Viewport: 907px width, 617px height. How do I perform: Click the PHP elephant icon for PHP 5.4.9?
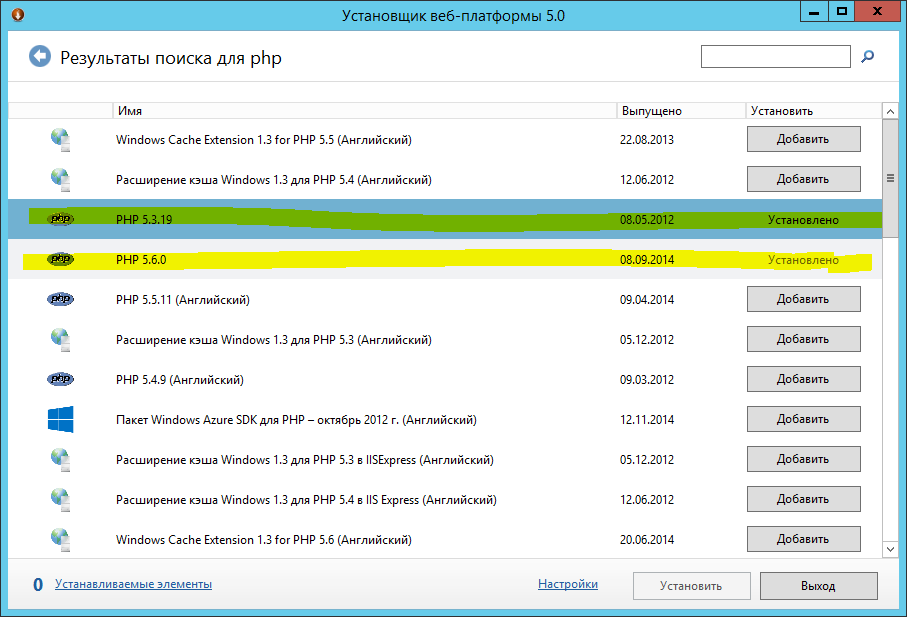[60, 379]
